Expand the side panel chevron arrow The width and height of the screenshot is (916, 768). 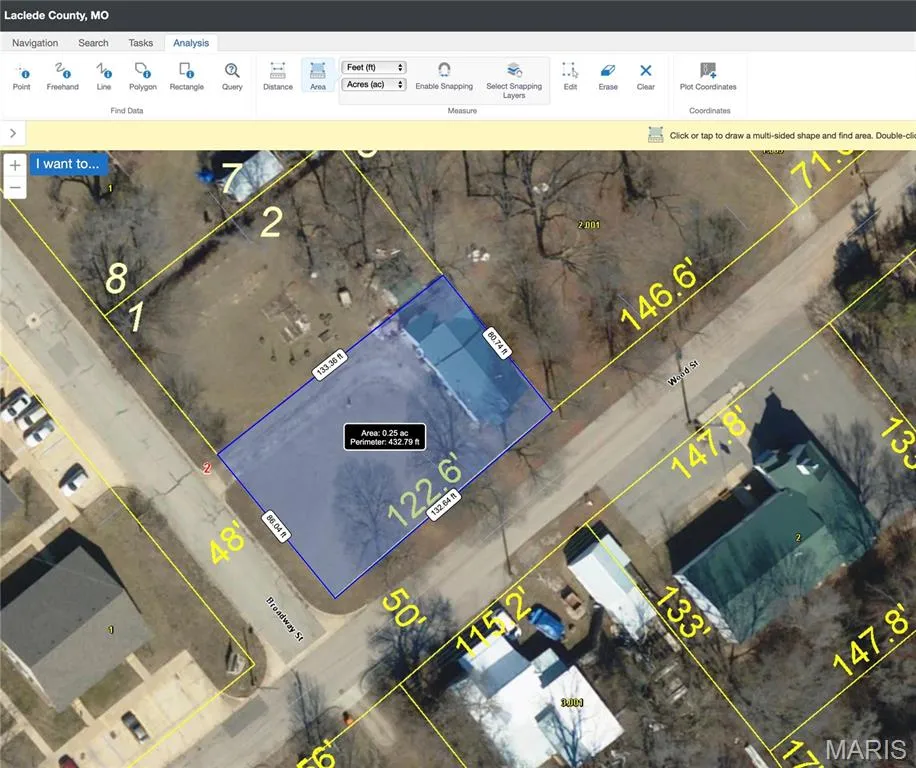(x=13, y=133)
